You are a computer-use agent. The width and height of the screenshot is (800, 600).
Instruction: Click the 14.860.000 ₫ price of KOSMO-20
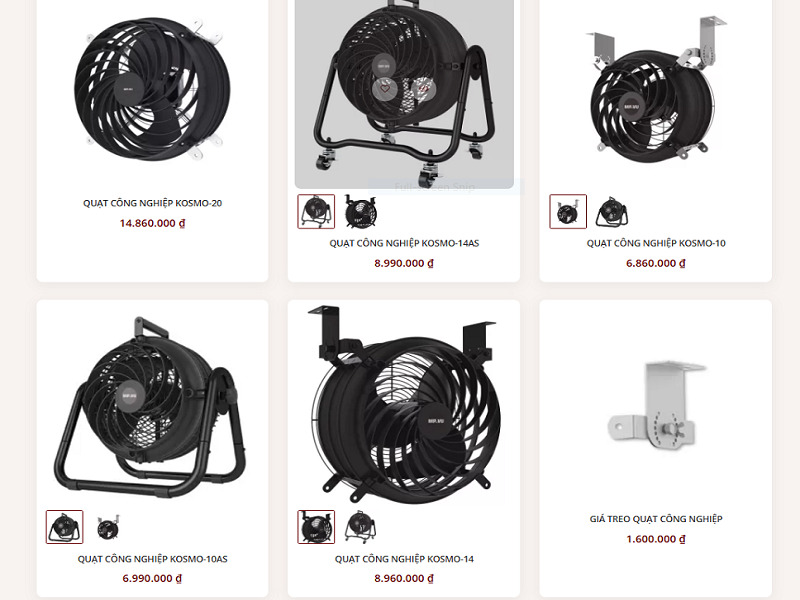point(153,223)
